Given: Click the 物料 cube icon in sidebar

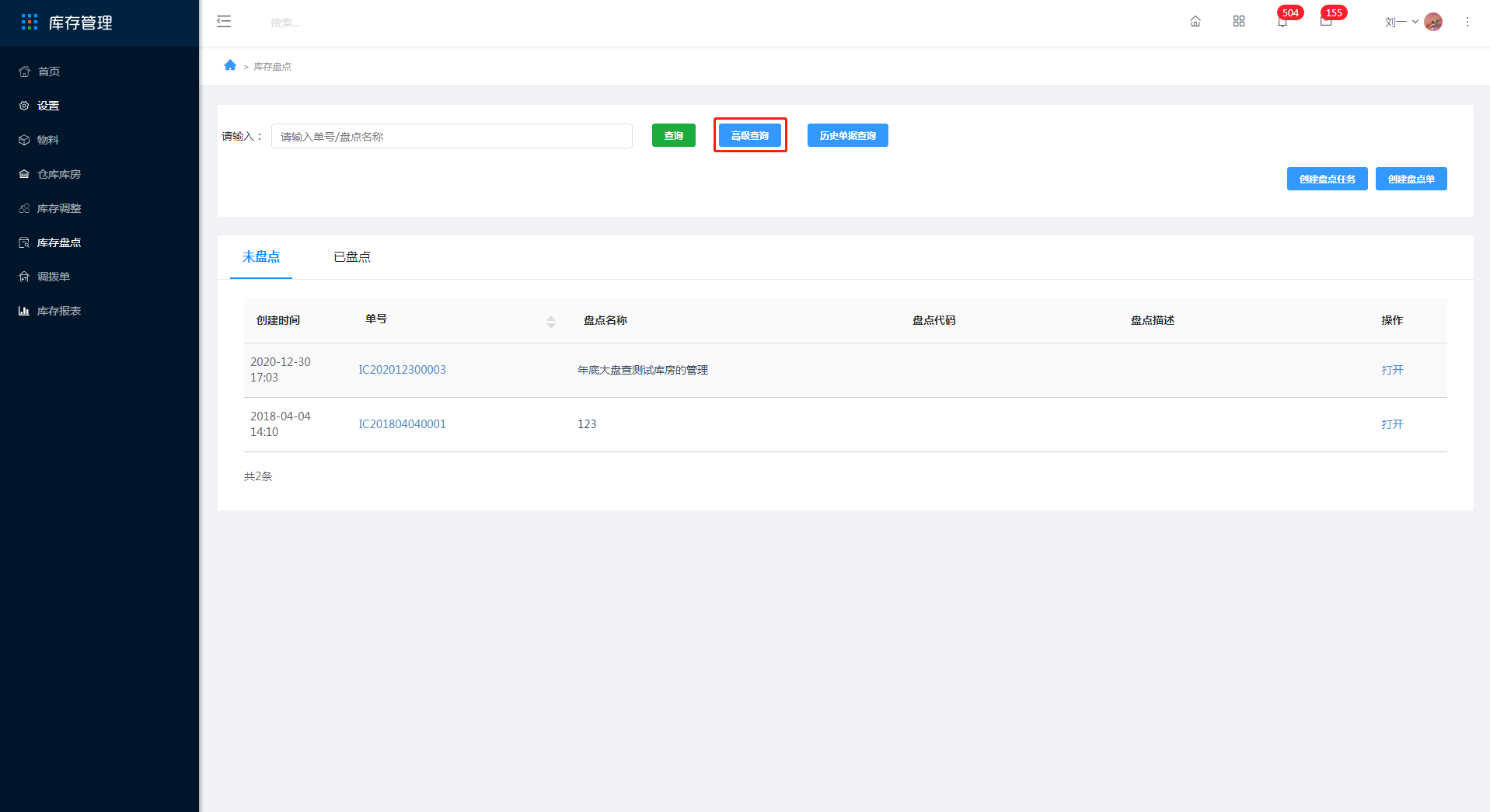Looking at the screenshot, I should [x=24, y=140].
